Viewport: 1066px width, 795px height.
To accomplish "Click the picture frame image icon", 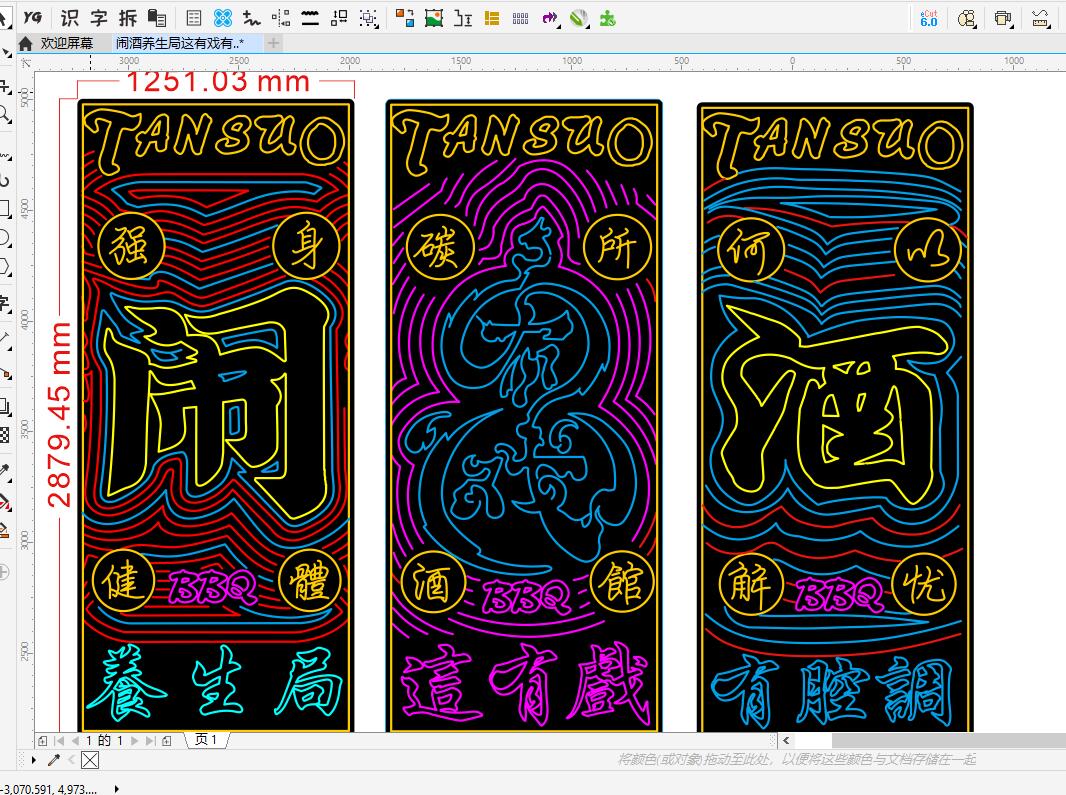I will 434,18.
